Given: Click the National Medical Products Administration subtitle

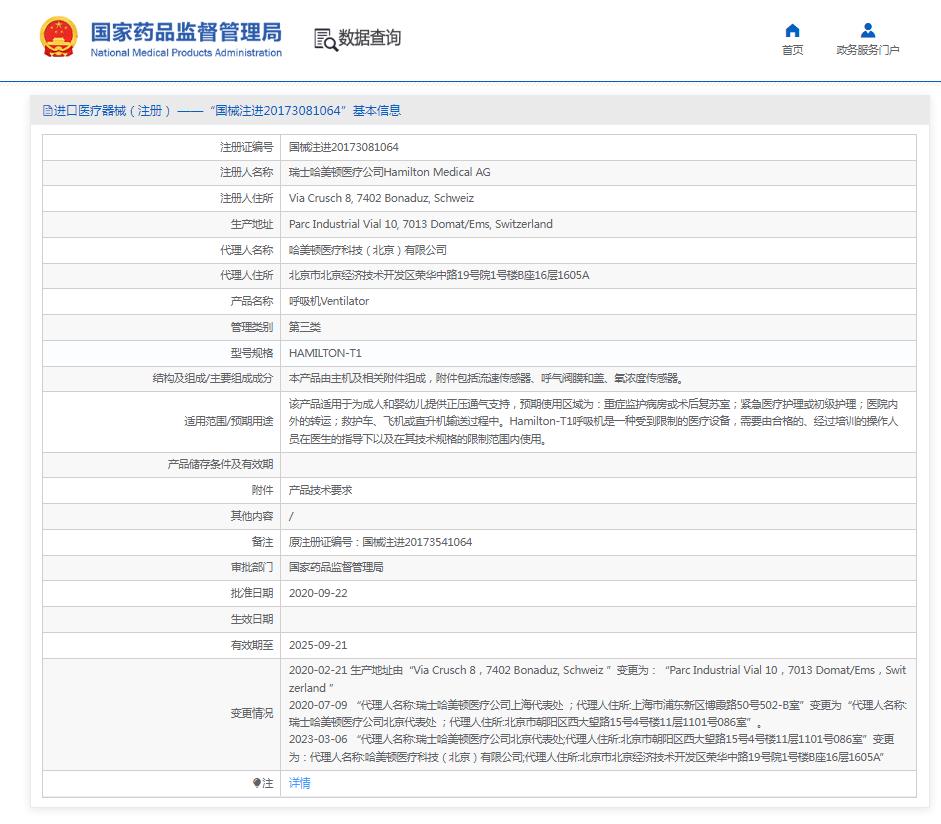Looking at the screenshot, I should pyautogui.click(x=186, y=53).
